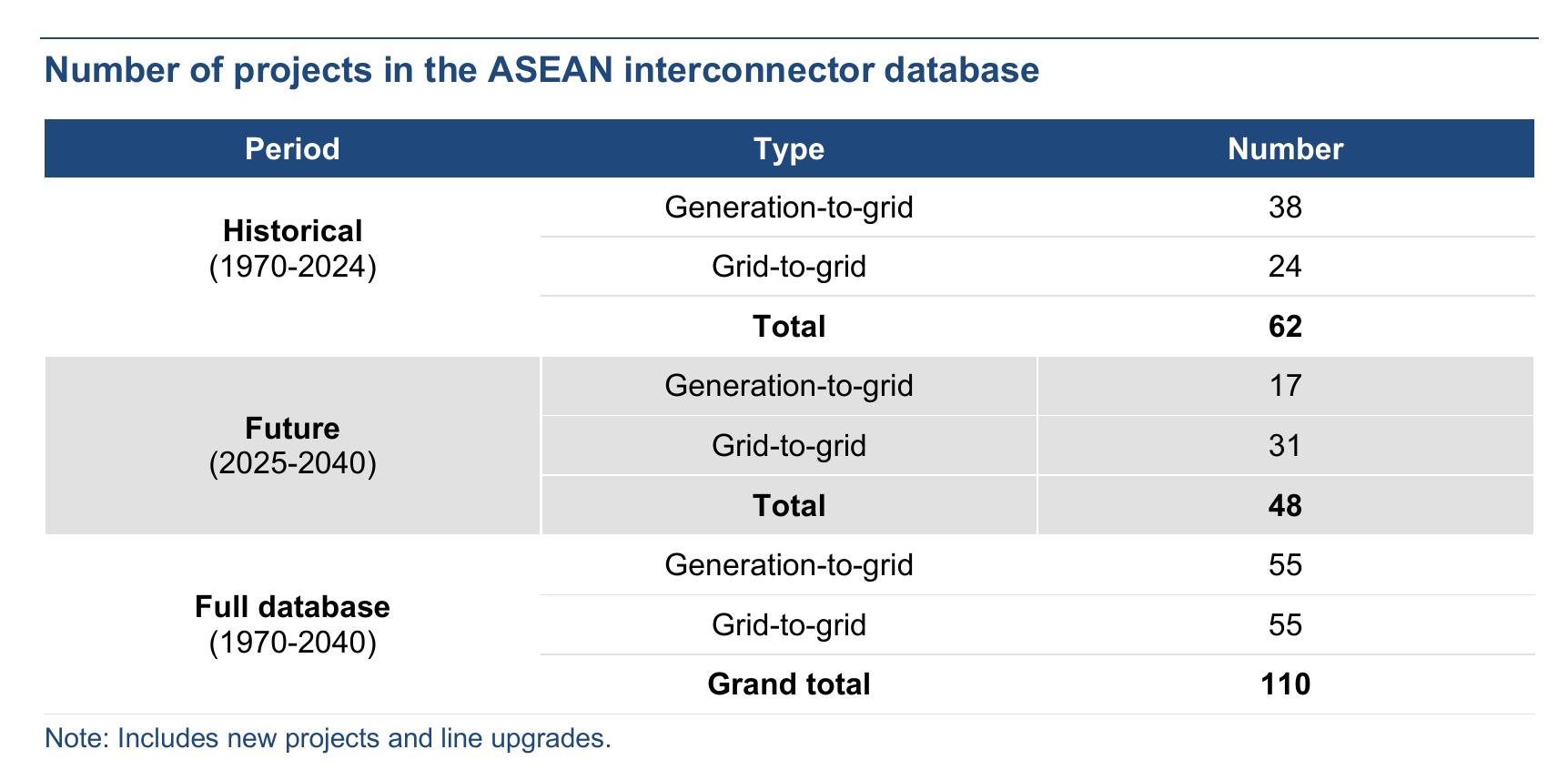Select Historical Generation-to-grid type cell
Screen dimensions: 1568x770
point(789,208)
